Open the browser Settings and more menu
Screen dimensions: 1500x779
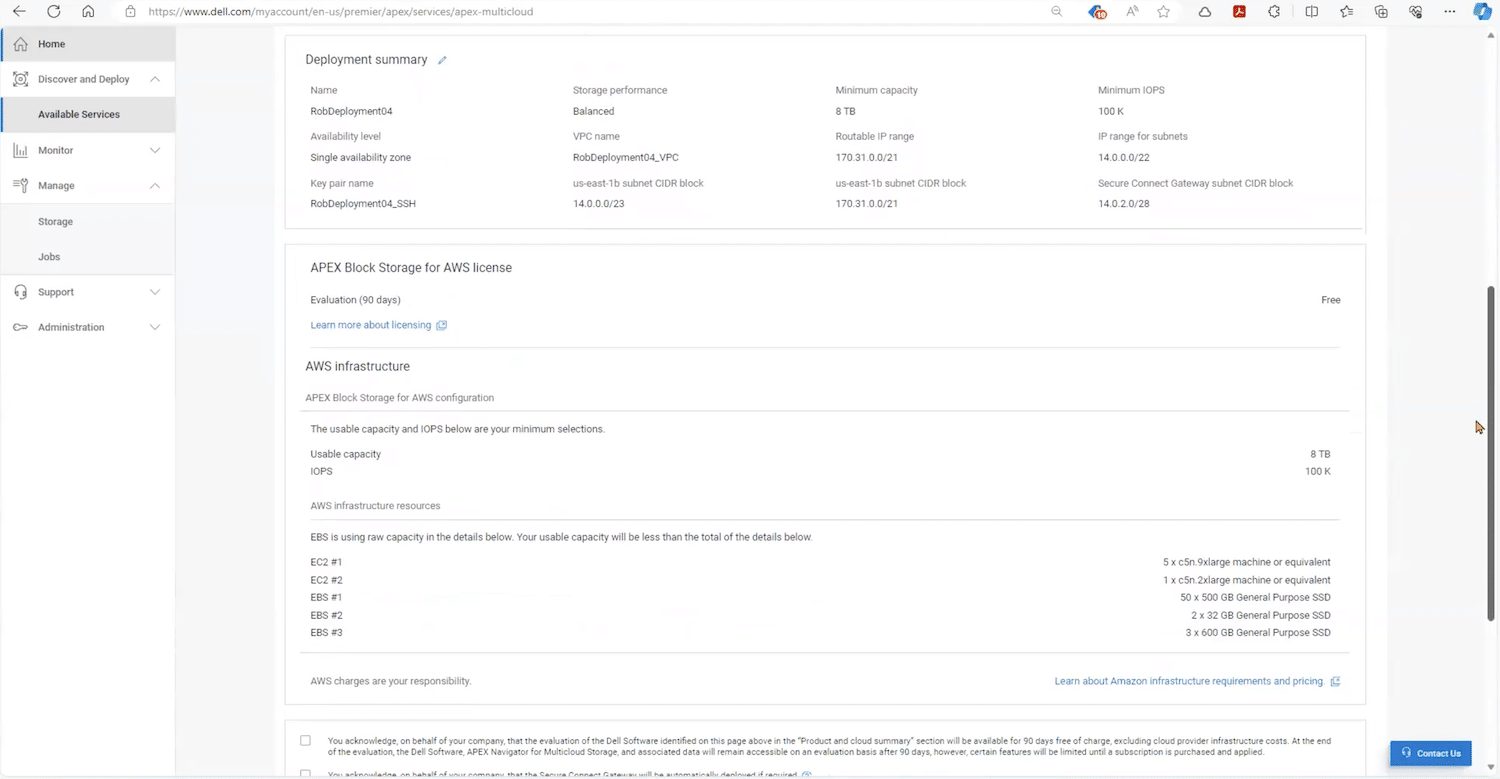click(1450, 12)
